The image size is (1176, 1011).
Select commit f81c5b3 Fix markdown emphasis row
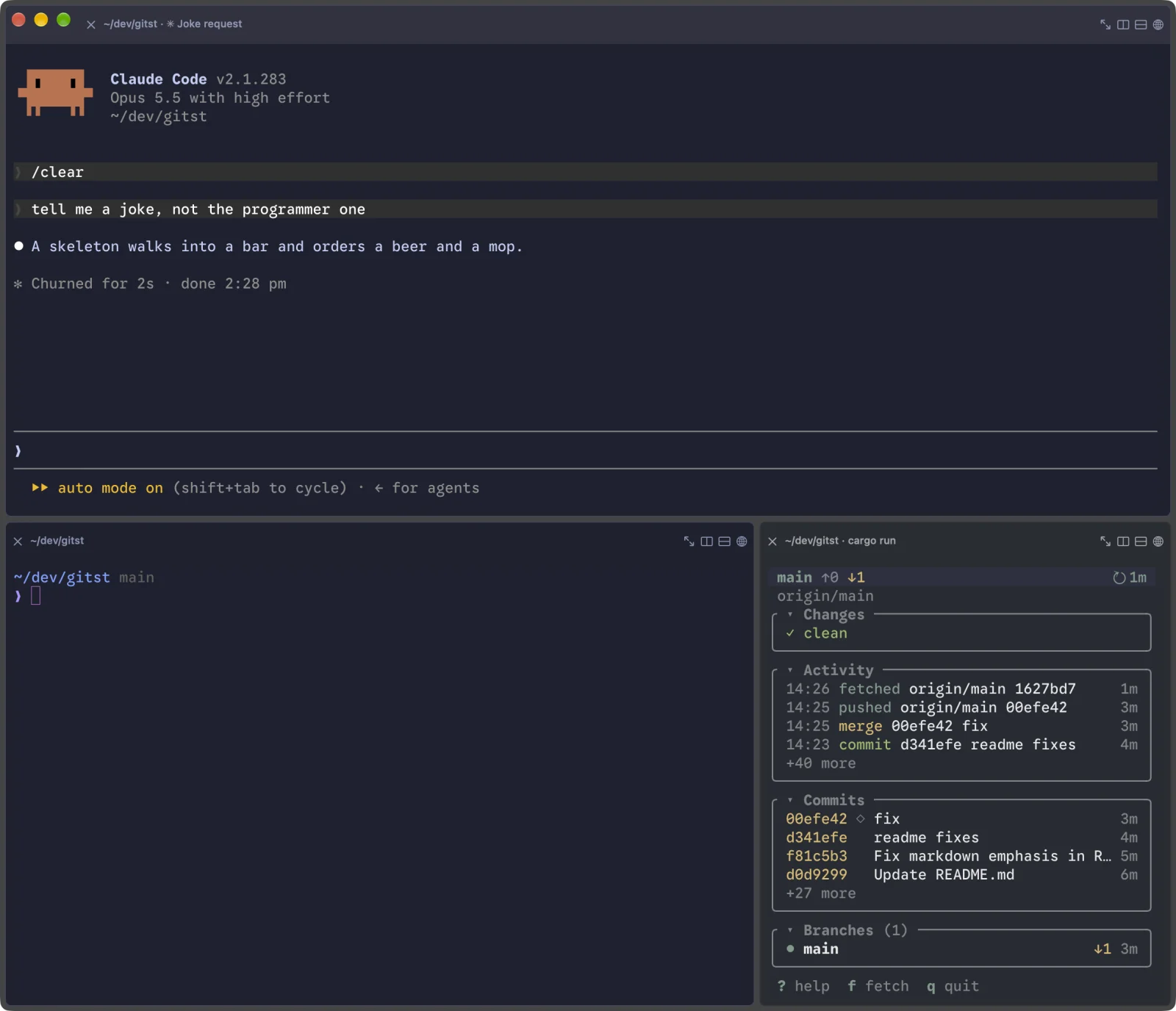click(961, 856)
